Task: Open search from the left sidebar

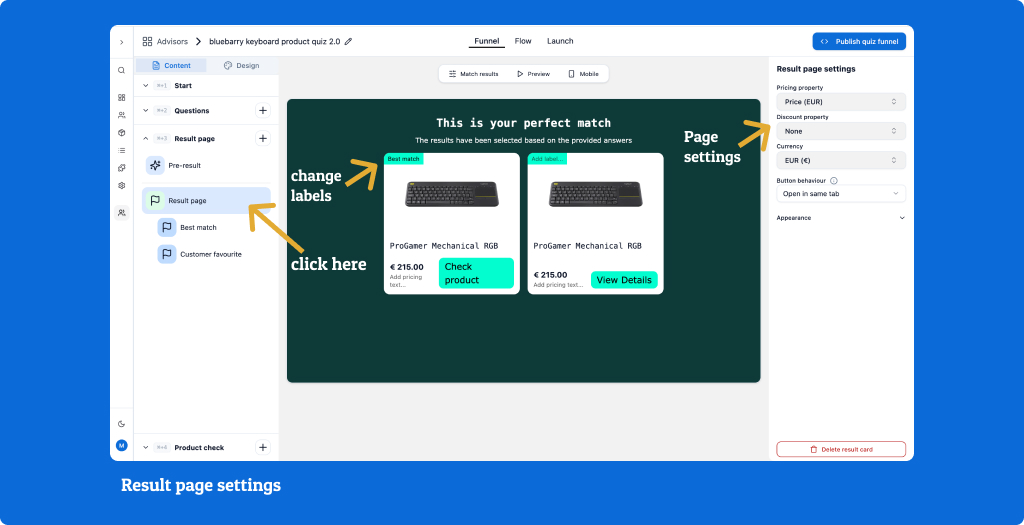Action: pos(121,70)
